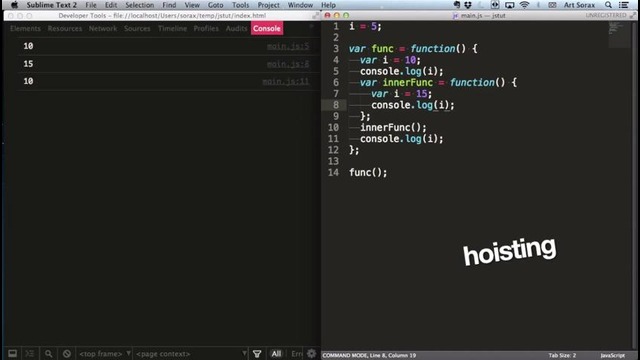The height and width of the screenshot is (360, 640).
Task: Open the Tools menu
Action: (240, 5)
